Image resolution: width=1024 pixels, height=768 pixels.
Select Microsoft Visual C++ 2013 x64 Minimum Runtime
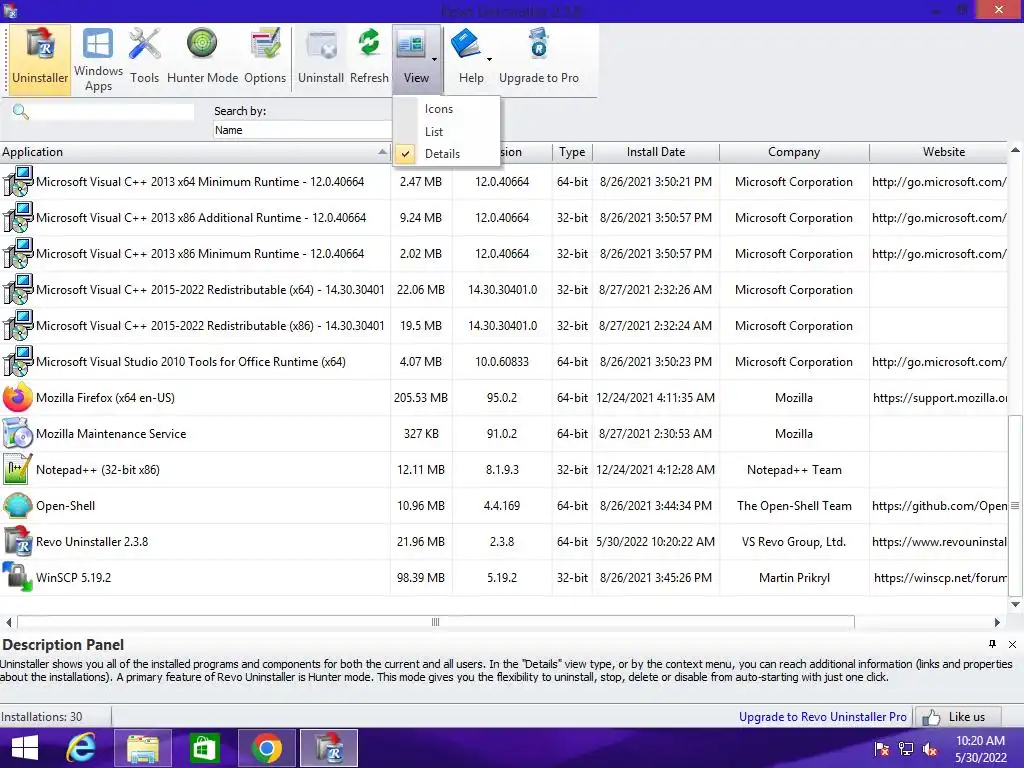[504, 182]
